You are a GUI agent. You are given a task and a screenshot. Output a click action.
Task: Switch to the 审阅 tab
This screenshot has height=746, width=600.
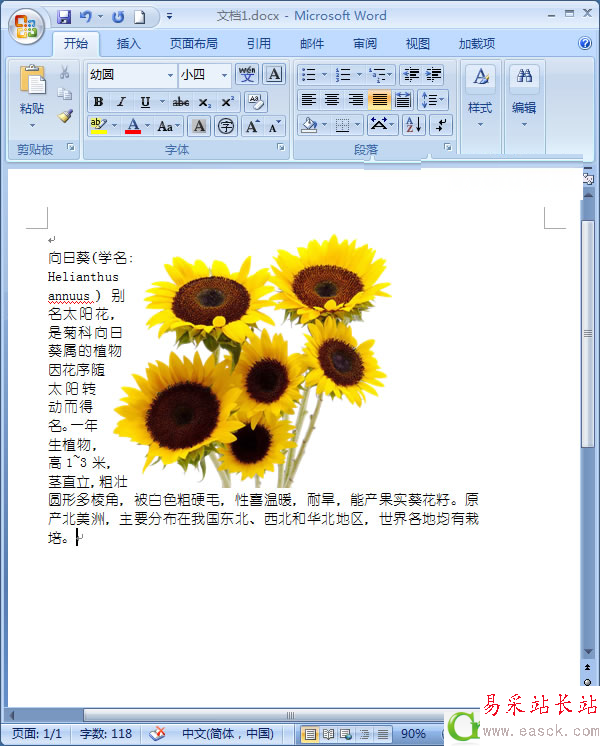click(x=365, y=44)
